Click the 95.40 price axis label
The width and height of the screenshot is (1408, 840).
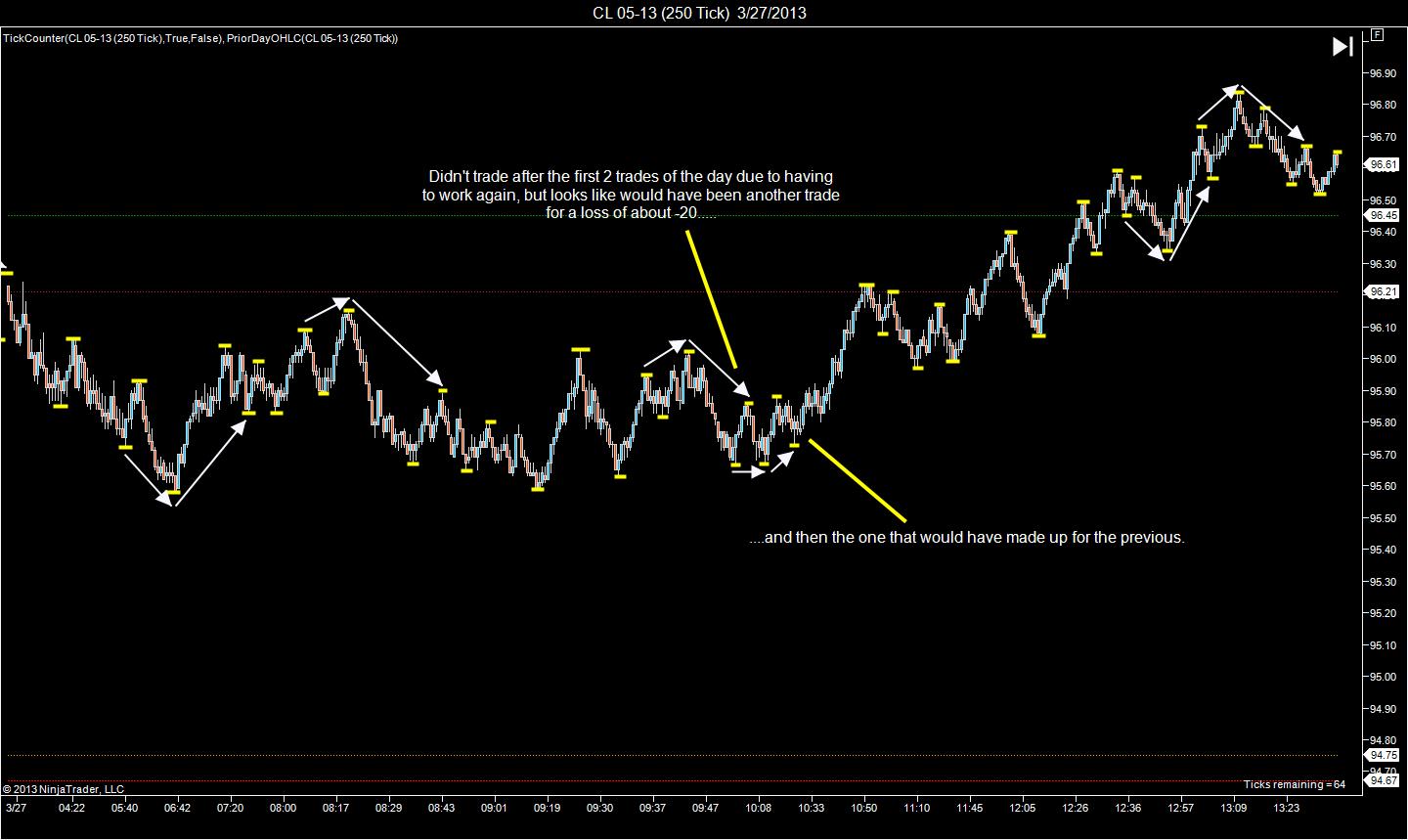tap(1383, 550)
